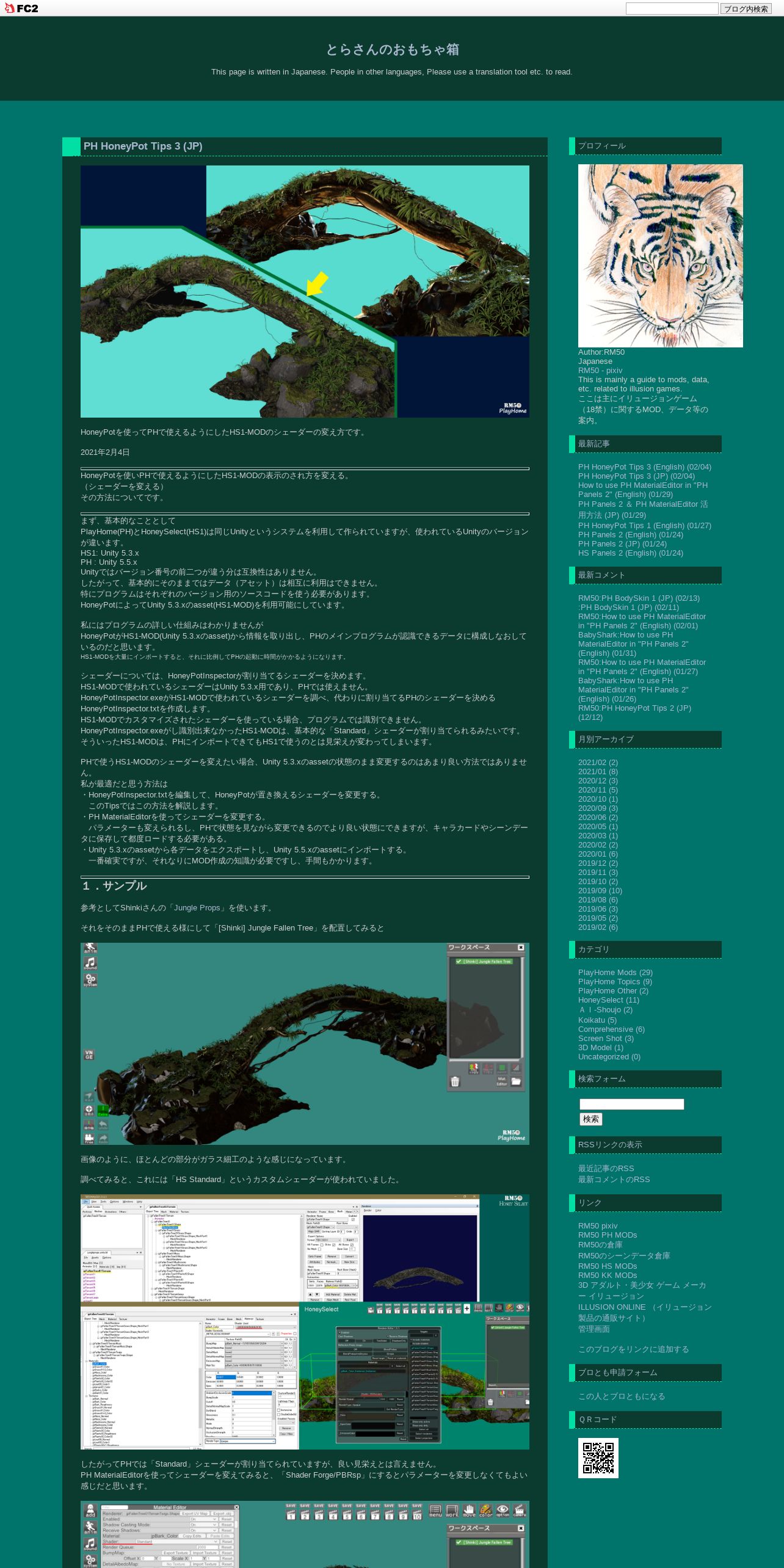Open recent post HS Panels 2 (English)
Viewport: 784px width, 1568px height.
(631, 553)
